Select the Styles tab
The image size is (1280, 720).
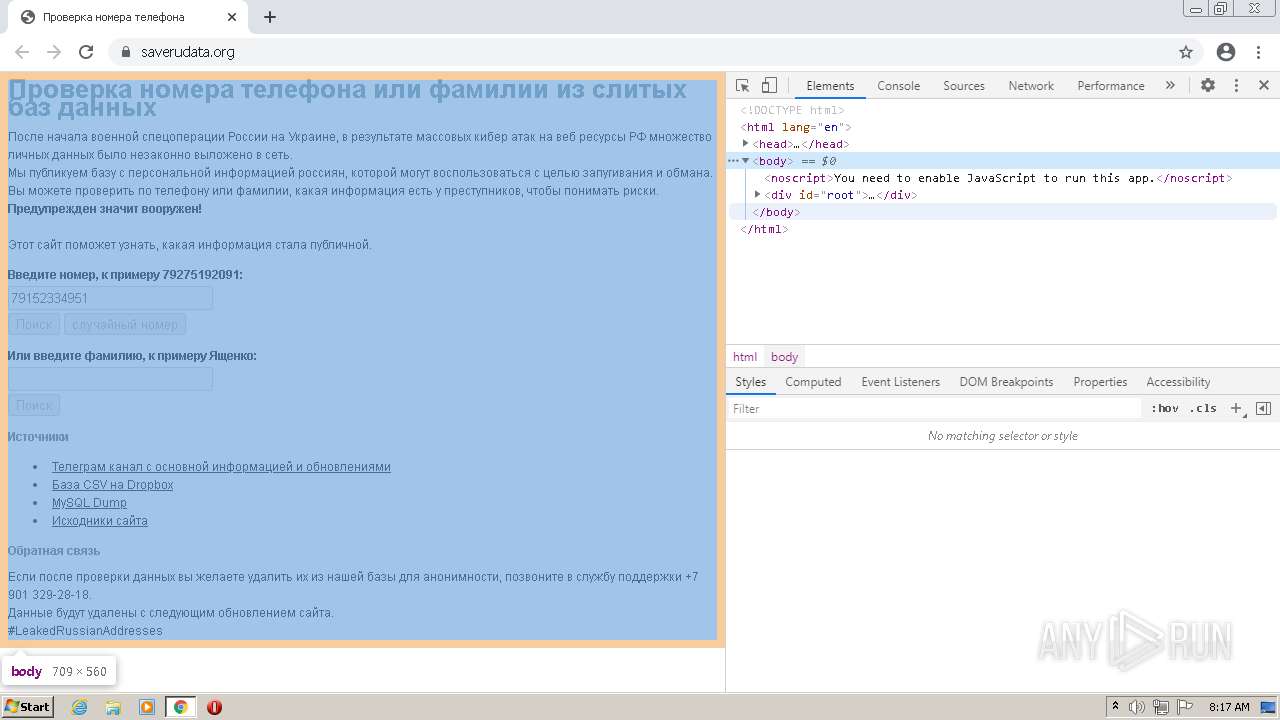750,382
